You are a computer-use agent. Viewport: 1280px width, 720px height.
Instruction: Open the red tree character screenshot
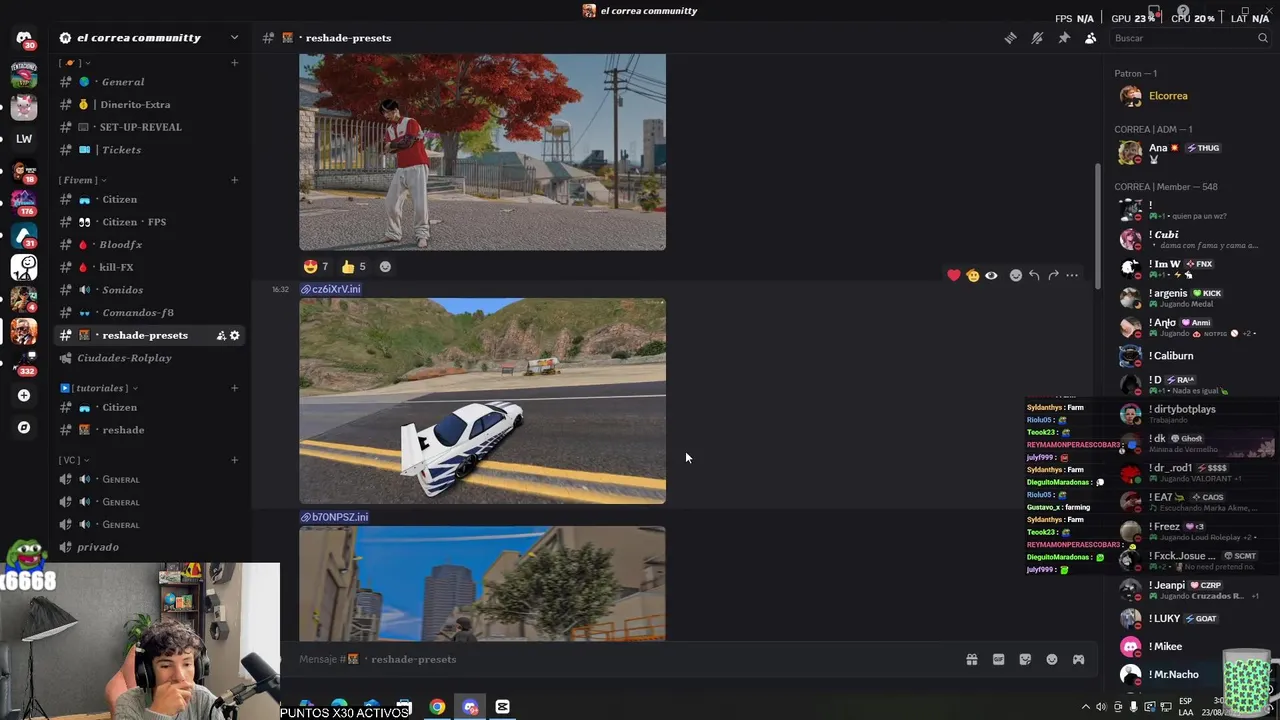click(482, 152)
